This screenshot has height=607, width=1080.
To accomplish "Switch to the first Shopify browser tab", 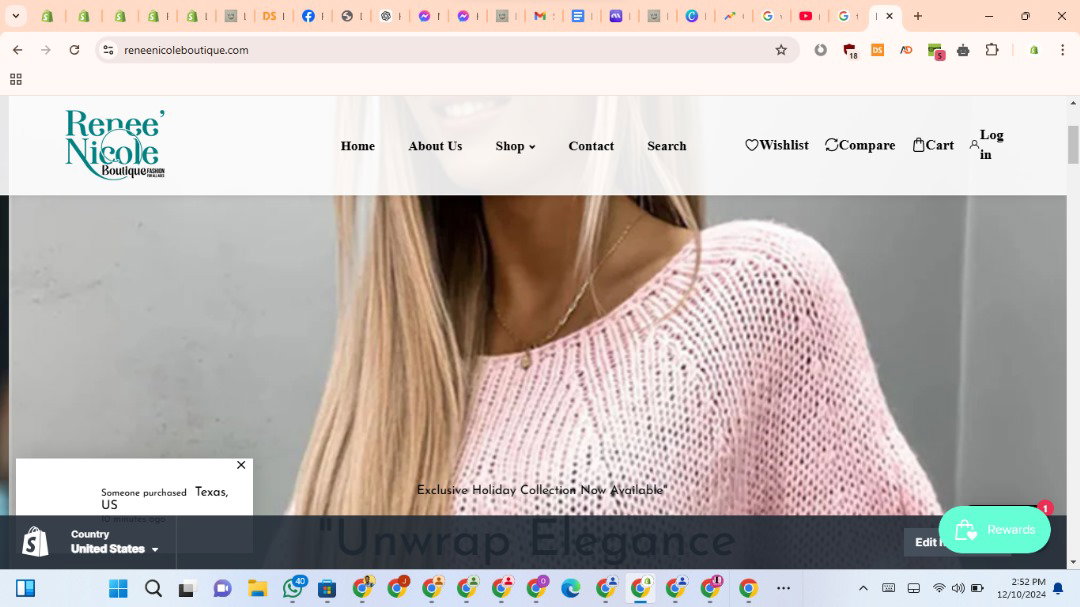I will coord(48,16).
